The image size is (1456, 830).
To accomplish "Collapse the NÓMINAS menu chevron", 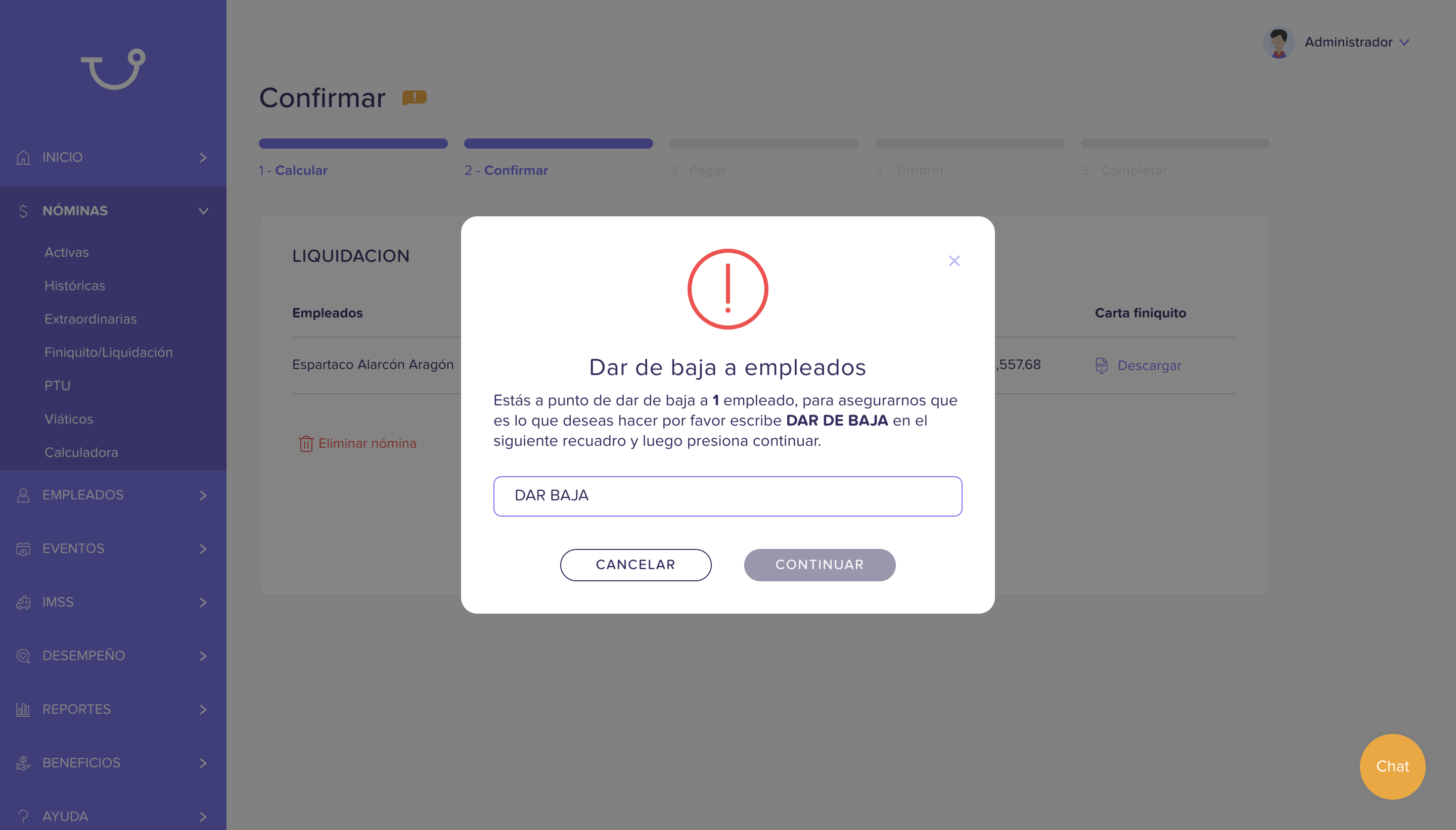I will coord(203,211).
